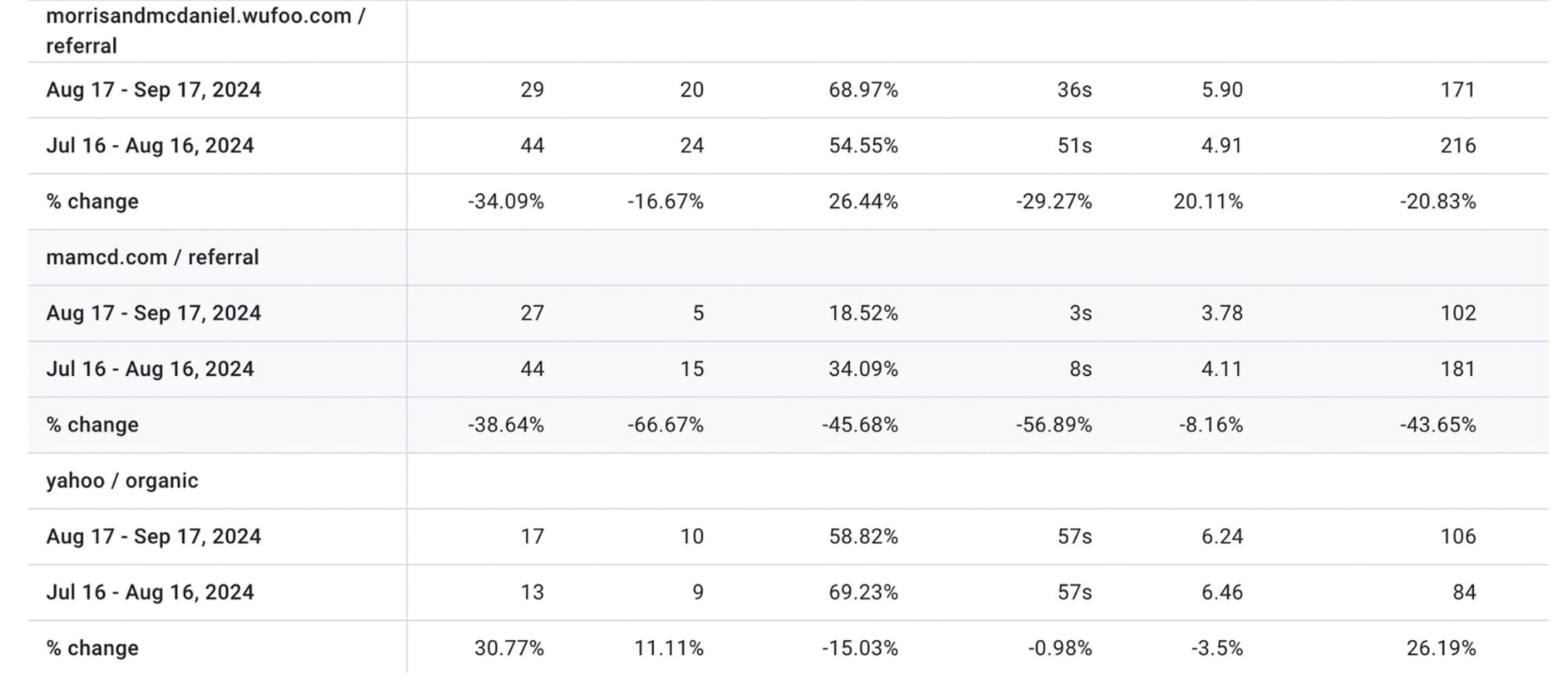
Task: Select the 3s engagement time cell
Action: pyautogui.click(x=1080, y=313)
